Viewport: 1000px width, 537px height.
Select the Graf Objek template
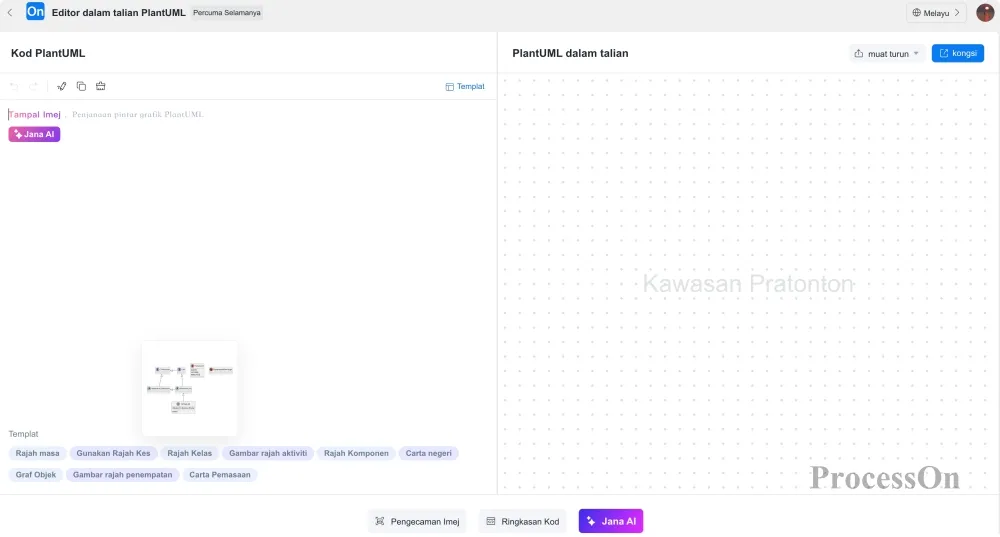36,474
